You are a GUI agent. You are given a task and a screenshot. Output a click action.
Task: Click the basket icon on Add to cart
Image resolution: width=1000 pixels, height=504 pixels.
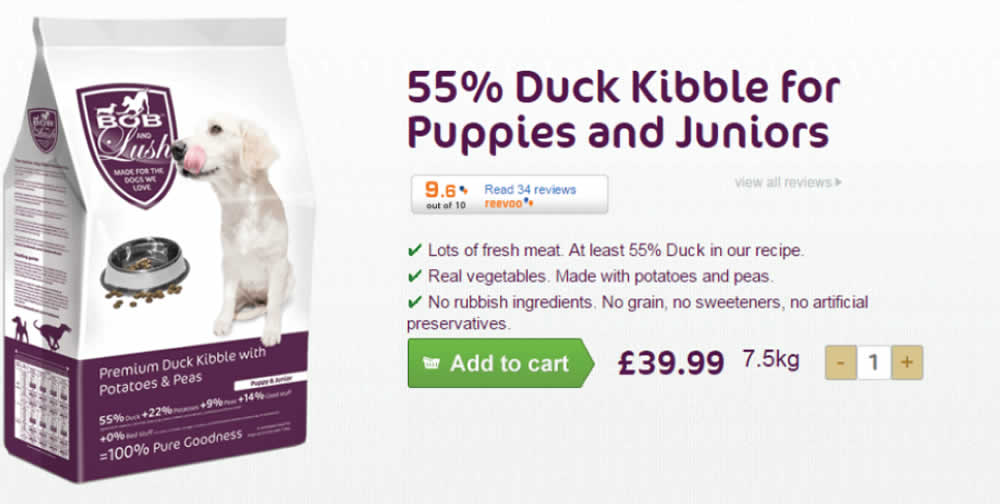[432, 363]
